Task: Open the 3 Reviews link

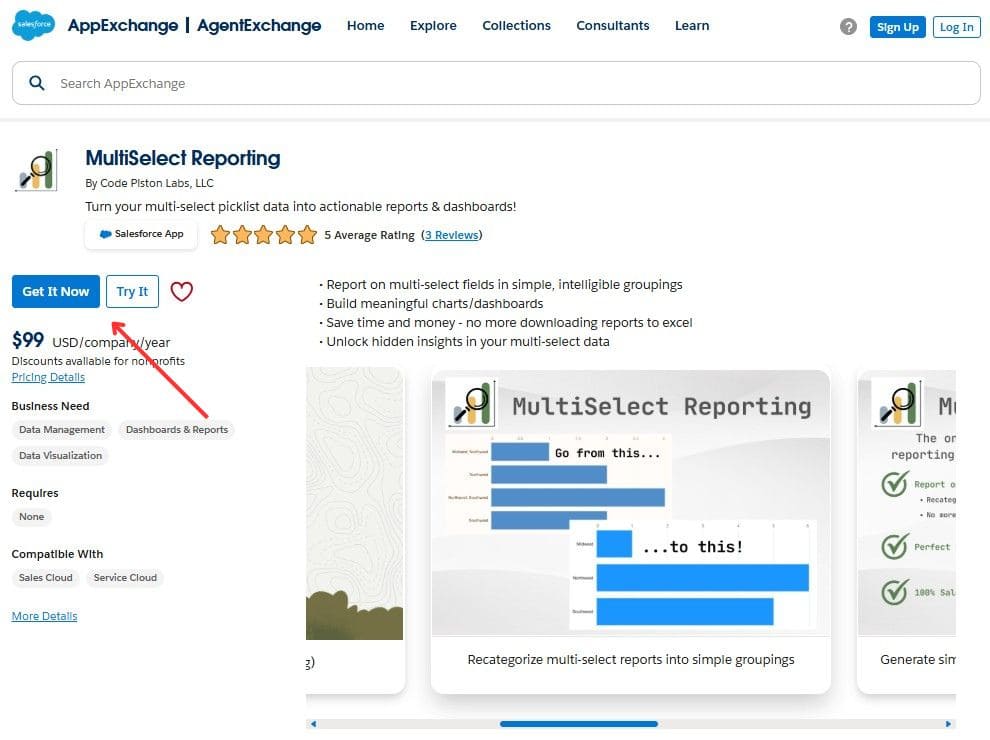Action: pos(452,234)
